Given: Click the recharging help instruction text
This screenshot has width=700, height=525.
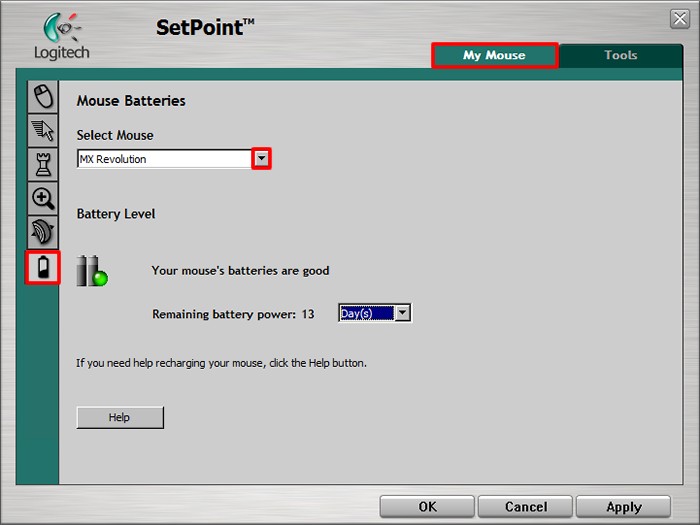Looking at the screenshot, I should (x=221, y=363).
